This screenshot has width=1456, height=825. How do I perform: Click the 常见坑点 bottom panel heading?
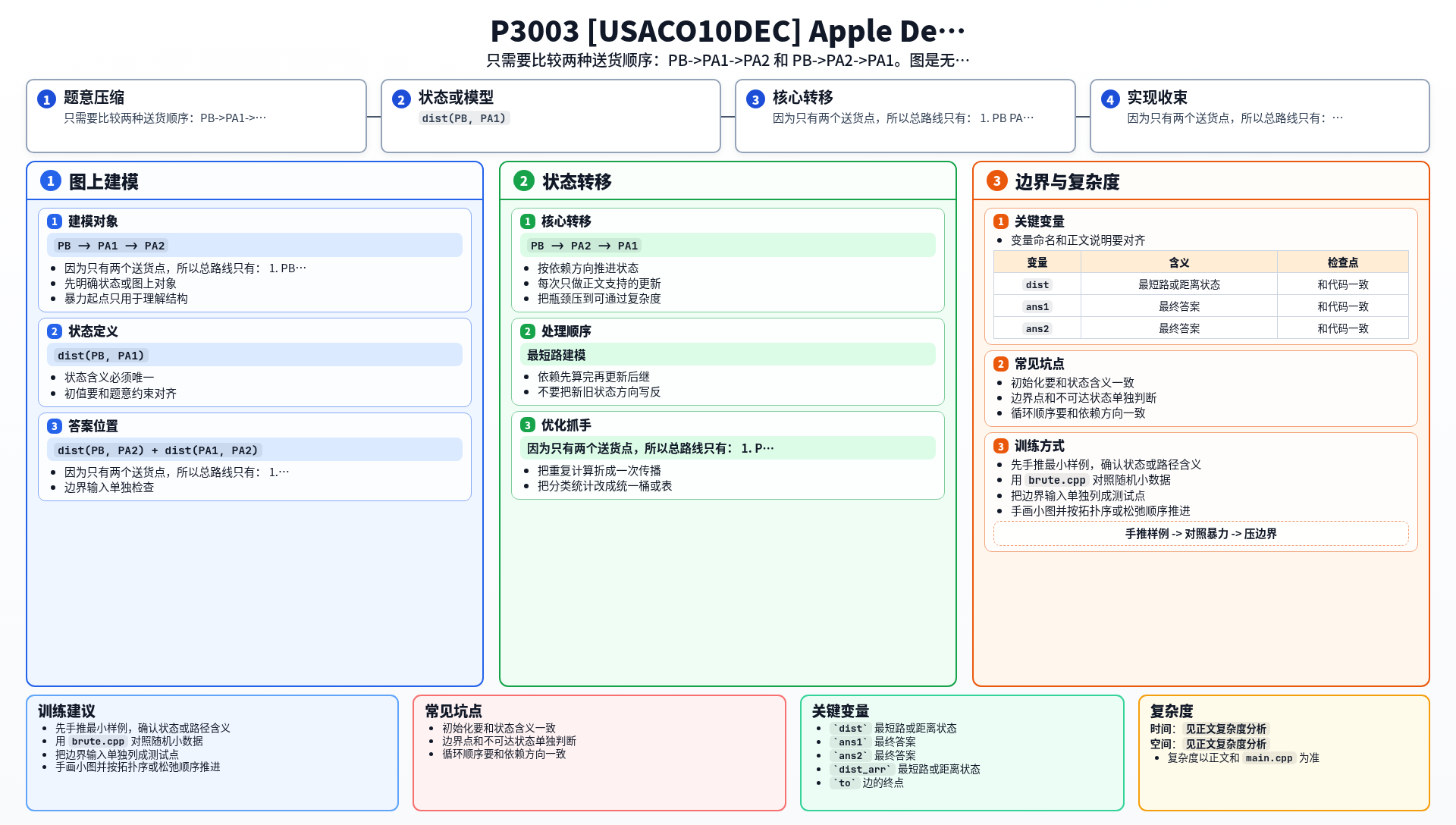click(453, 711)
